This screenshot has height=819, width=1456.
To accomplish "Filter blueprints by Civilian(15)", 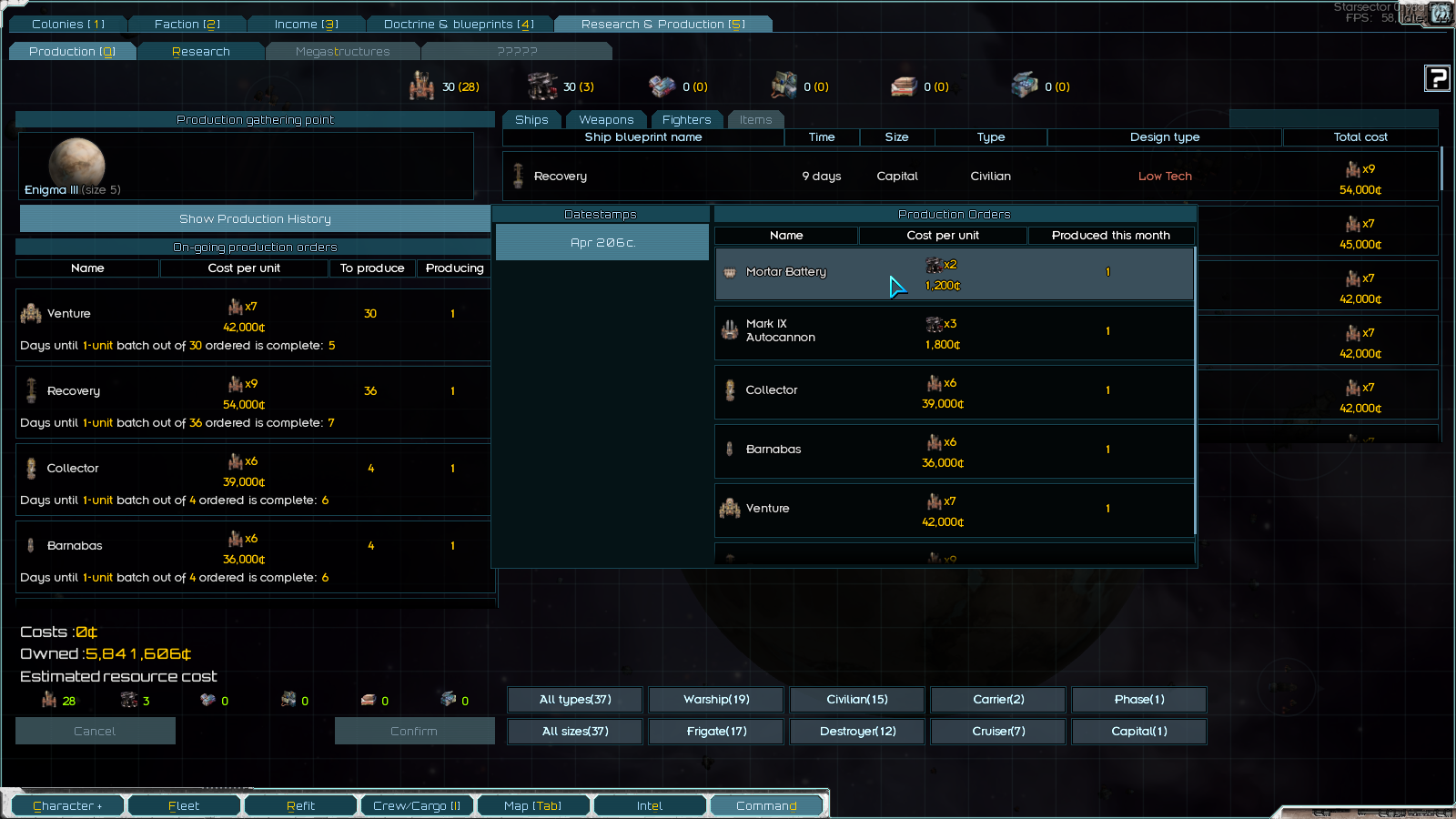I will pos(857,699).
